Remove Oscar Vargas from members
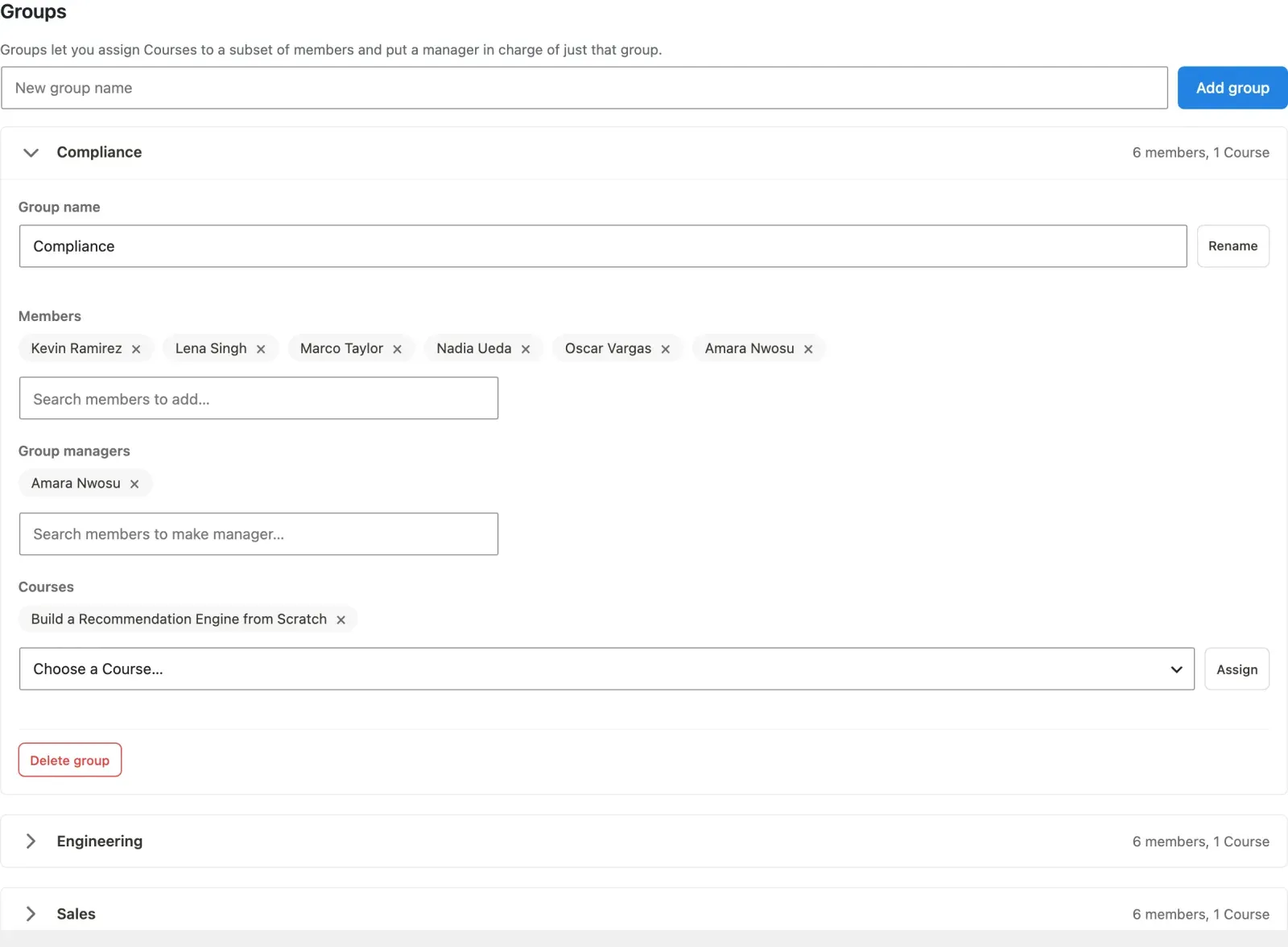The height and width of the screenshot is (947, 1288). (x=666, y=349)
